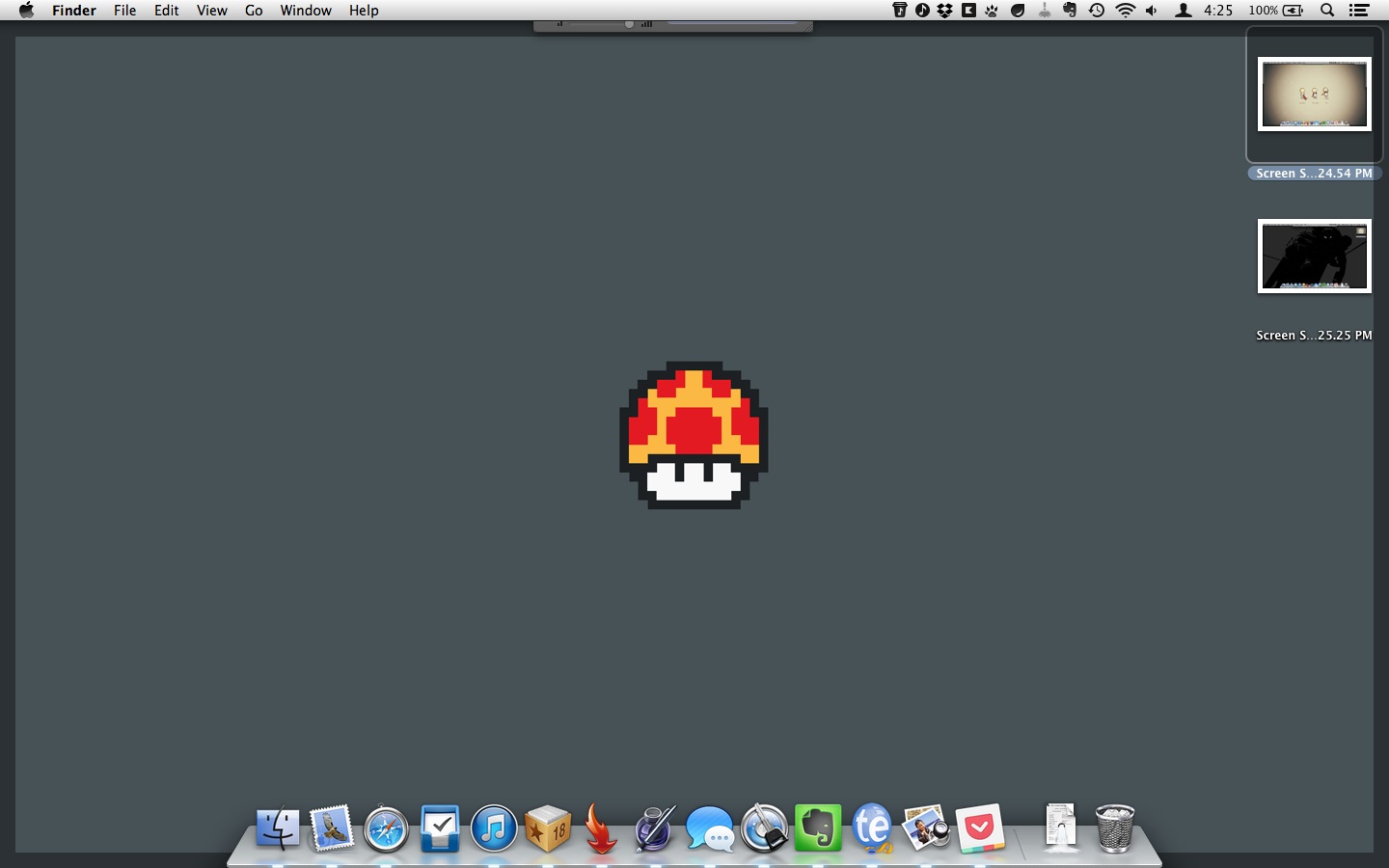Open Time Machine menu bar icon
The height and width of the screenshot is (868, 1389).
pyautogui.click(x=1097, y=11)
